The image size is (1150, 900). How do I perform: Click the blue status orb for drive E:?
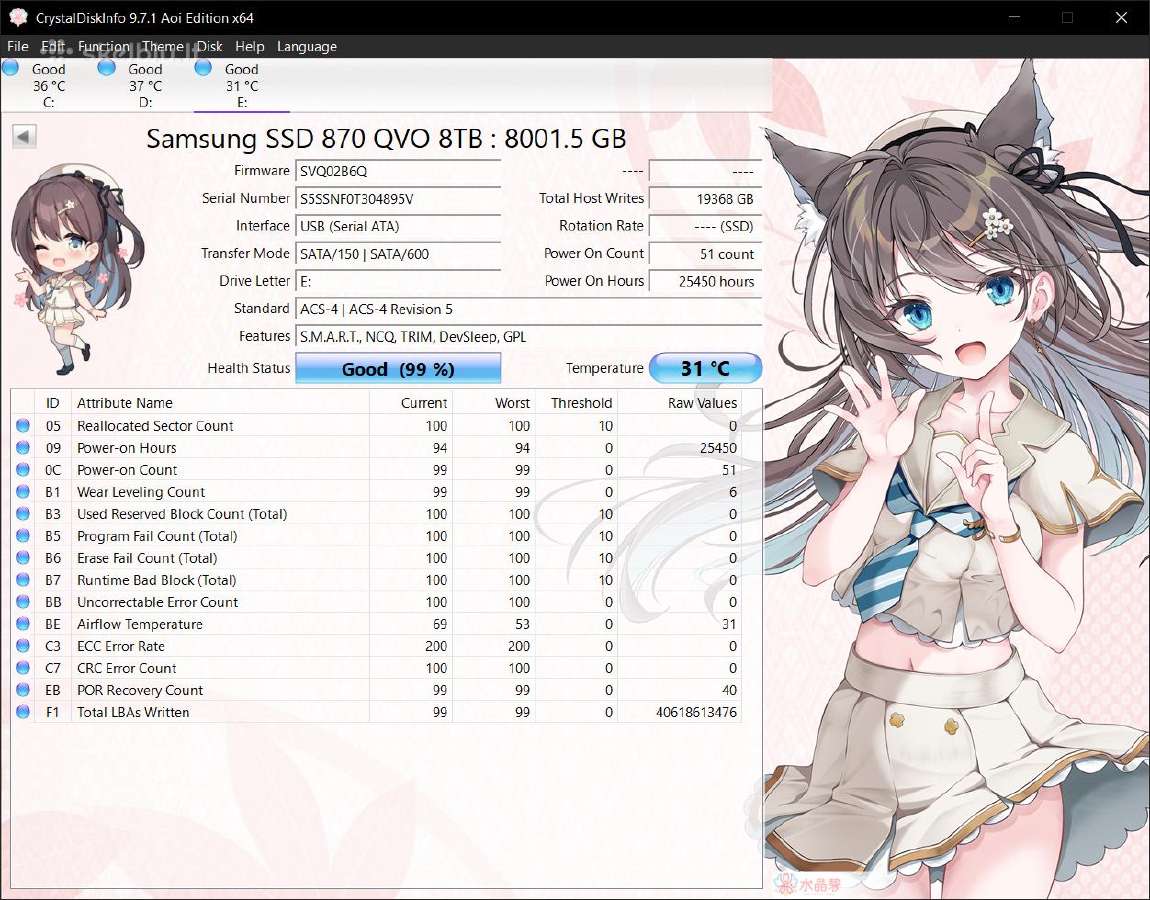pos(203,68)
